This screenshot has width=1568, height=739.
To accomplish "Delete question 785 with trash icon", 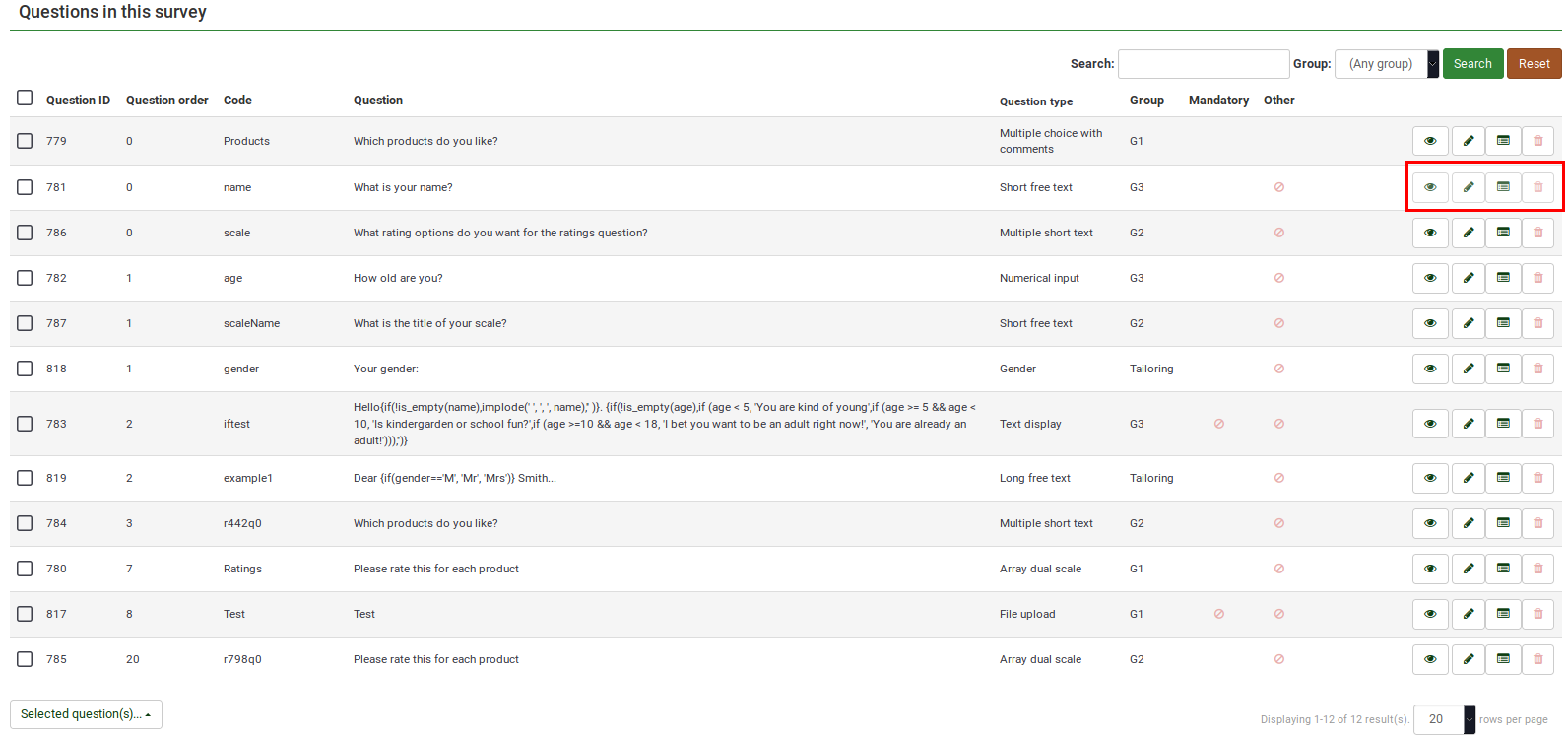I will pos(1537,659).
